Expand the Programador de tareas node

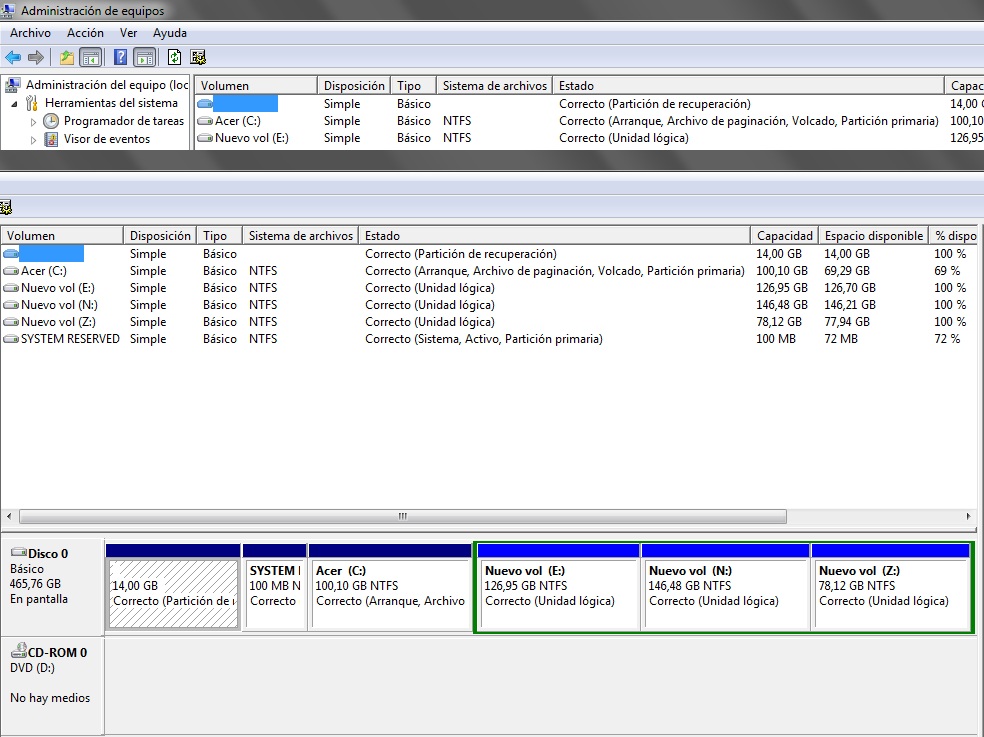[x=33, y=122]
